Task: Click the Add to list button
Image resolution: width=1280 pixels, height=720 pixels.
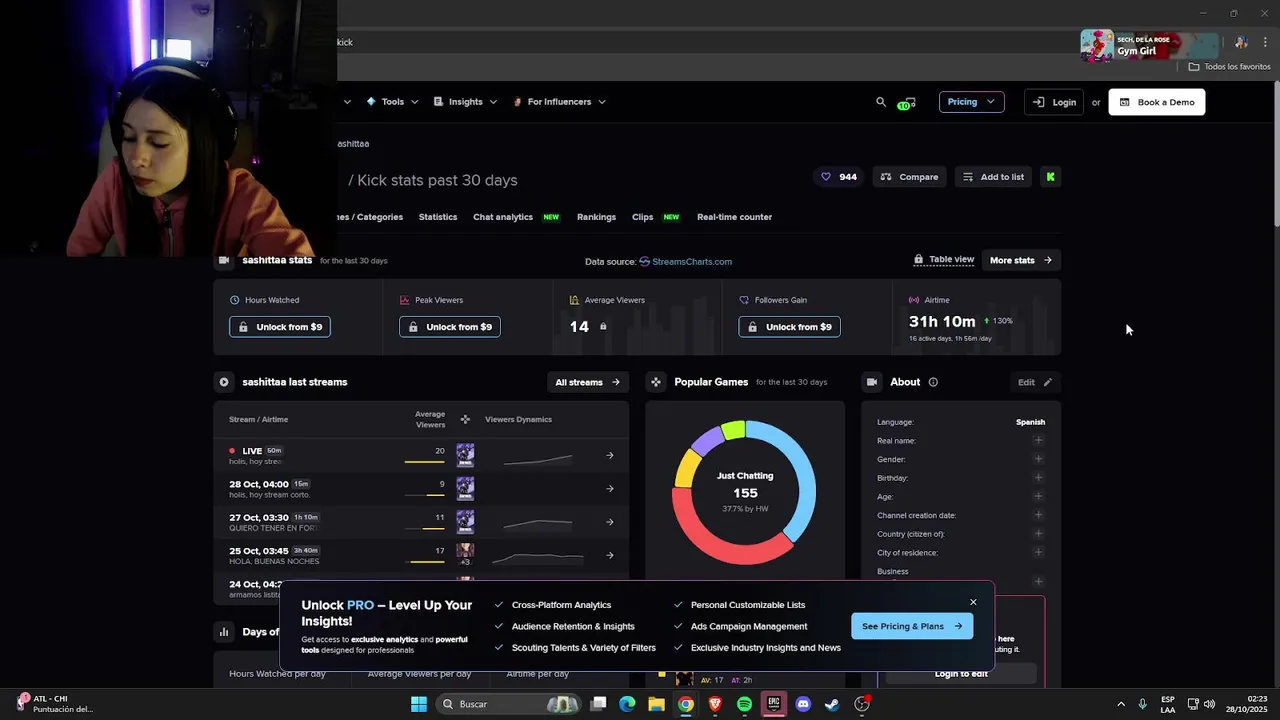Action: tap(993, 177)
